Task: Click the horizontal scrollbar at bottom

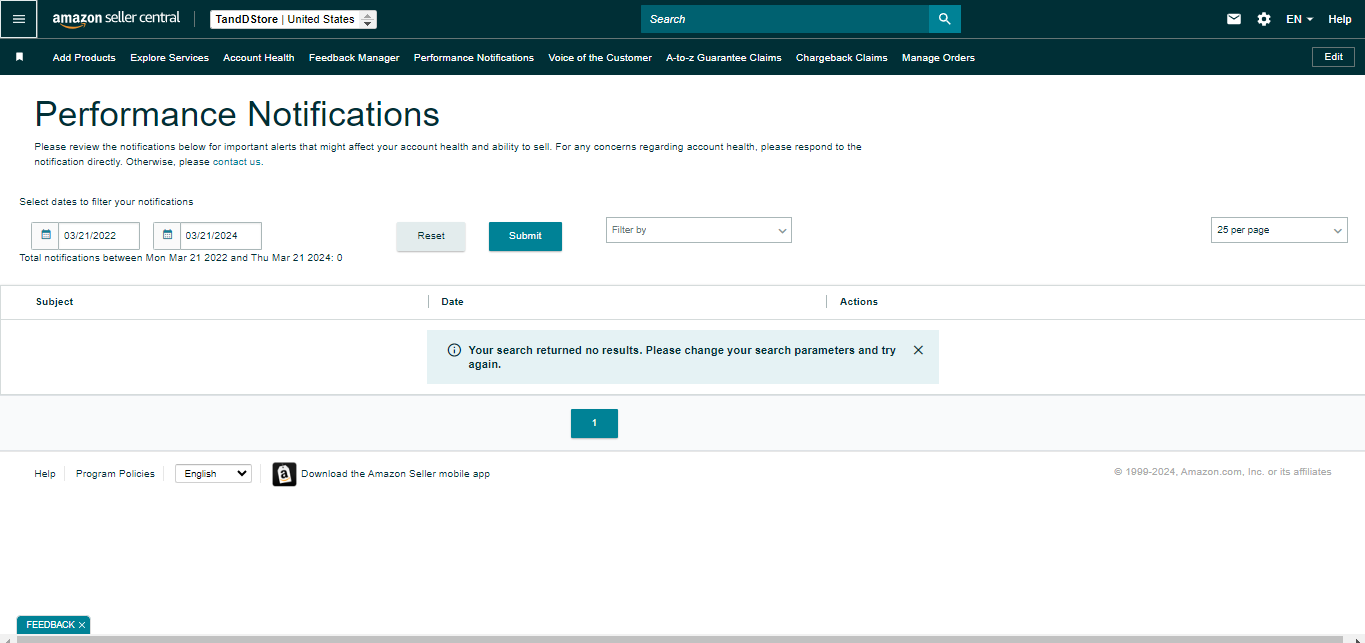Action: coord(682,639)
